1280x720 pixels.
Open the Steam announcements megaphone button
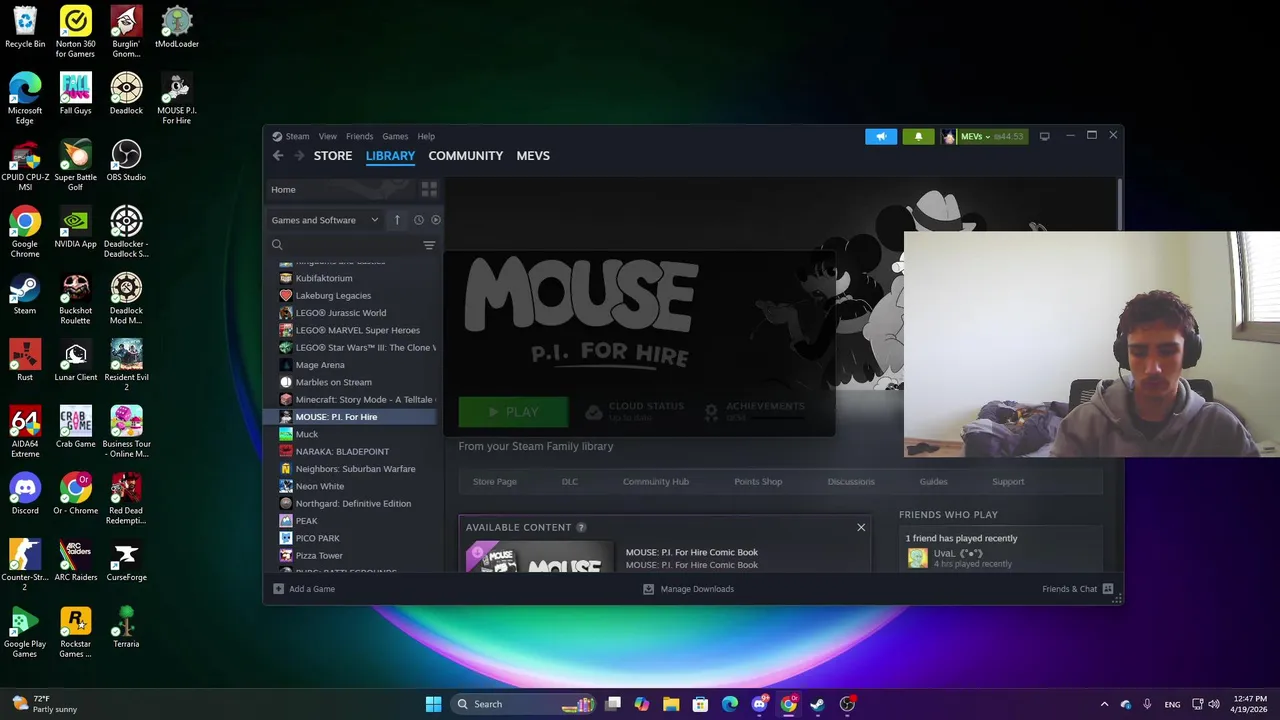tap(881, 136)
